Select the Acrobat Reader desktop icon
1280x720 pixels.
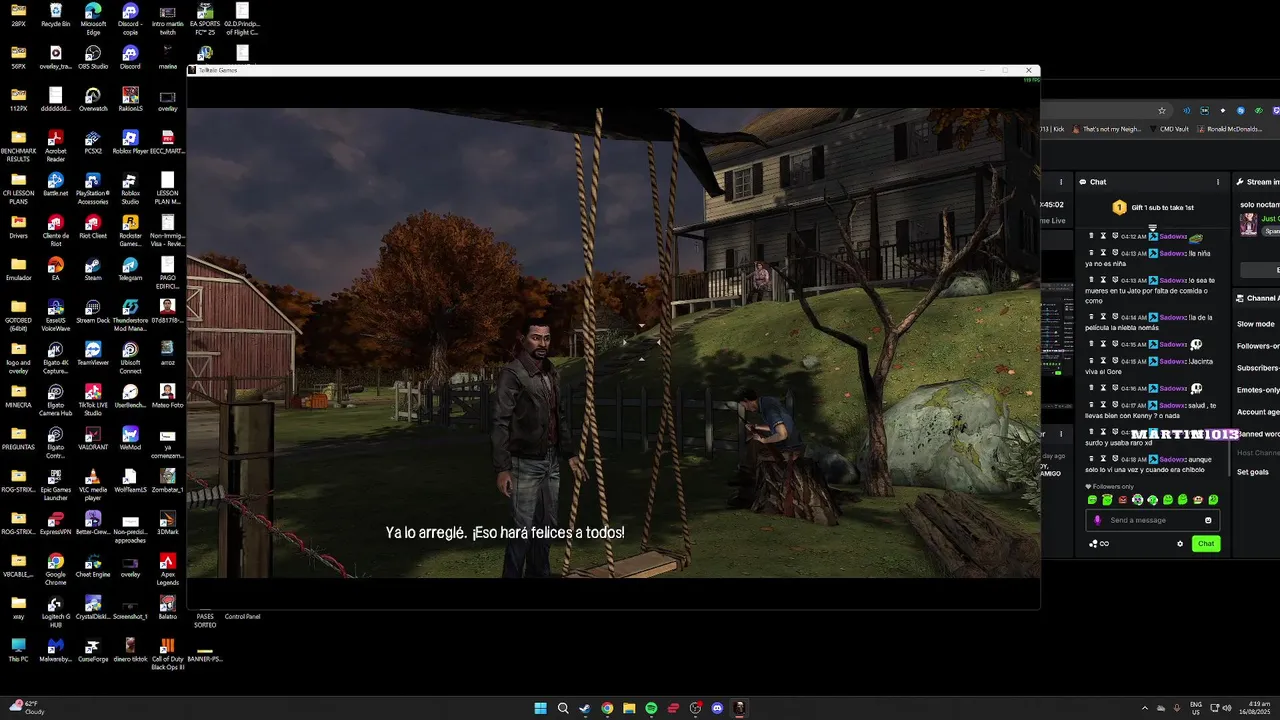pyautogui.click(x=56, y=145)
